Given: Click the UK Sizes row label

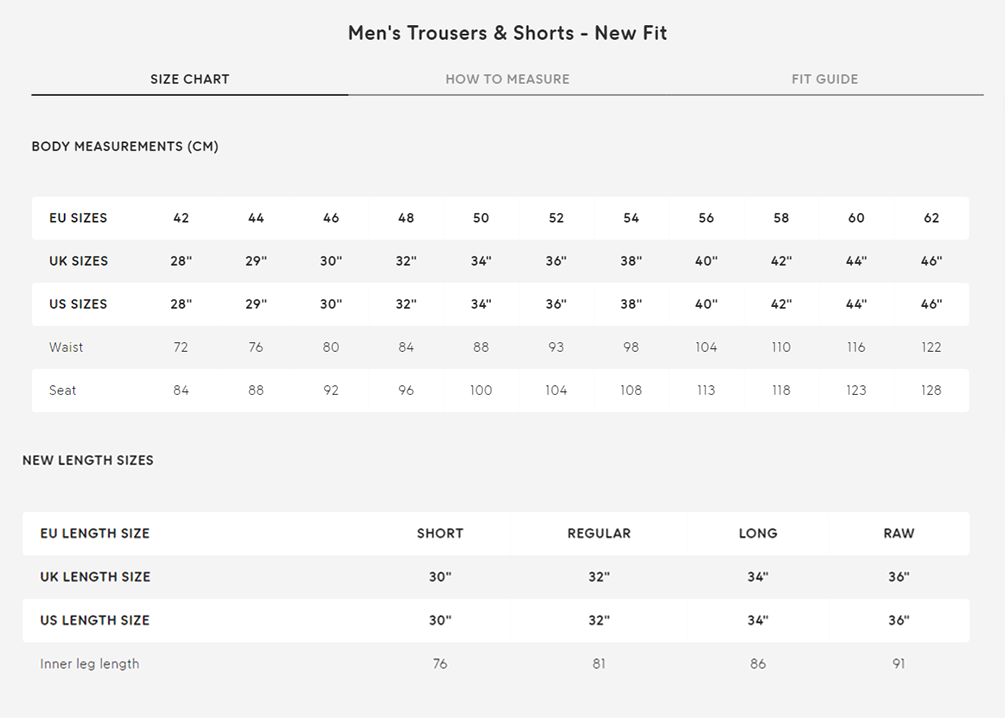Looking at the screenshot, I should [x=78, y=261].
